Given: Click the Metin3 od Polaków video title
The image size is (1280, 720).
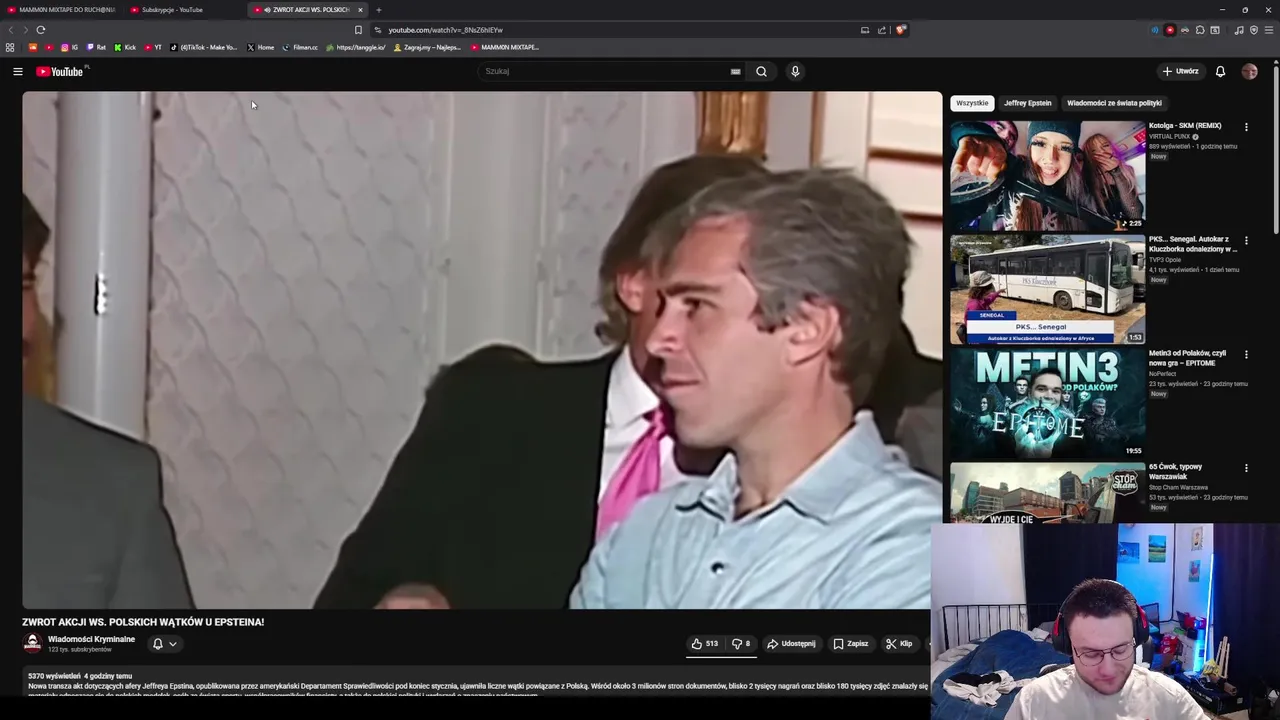Looking at the screenshot, I should pos(1187,358).
